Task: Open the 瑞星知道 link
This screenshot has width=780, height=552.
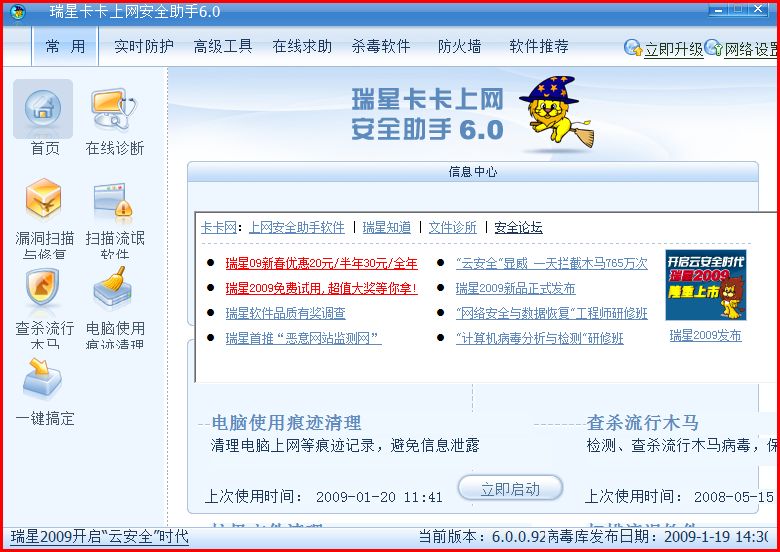Action: 387,228
